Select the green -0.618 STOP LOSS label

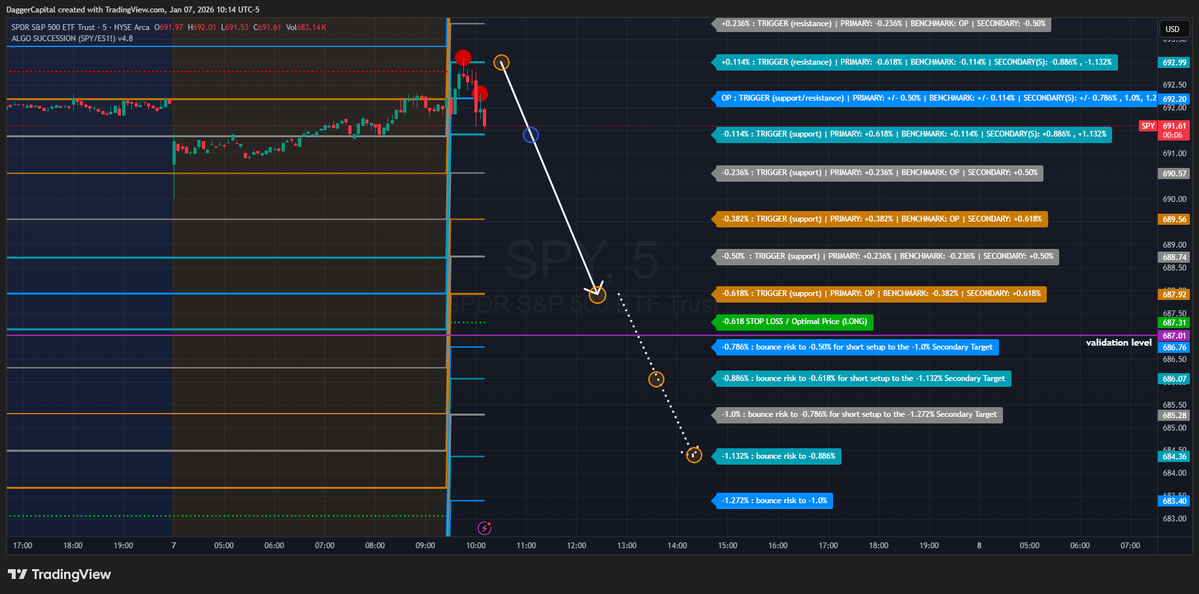point(792,323)
